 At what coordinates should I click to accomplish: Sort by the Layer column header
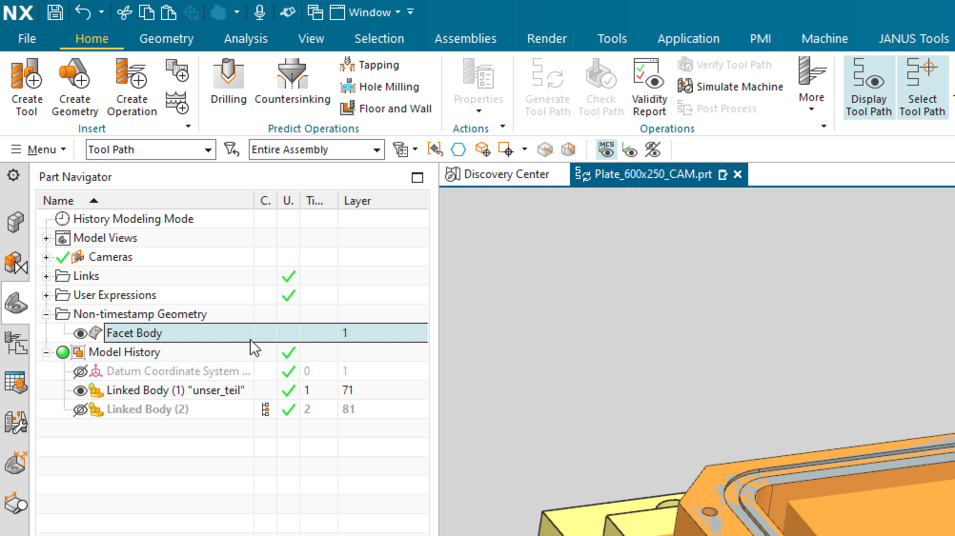tap(383, 200)
